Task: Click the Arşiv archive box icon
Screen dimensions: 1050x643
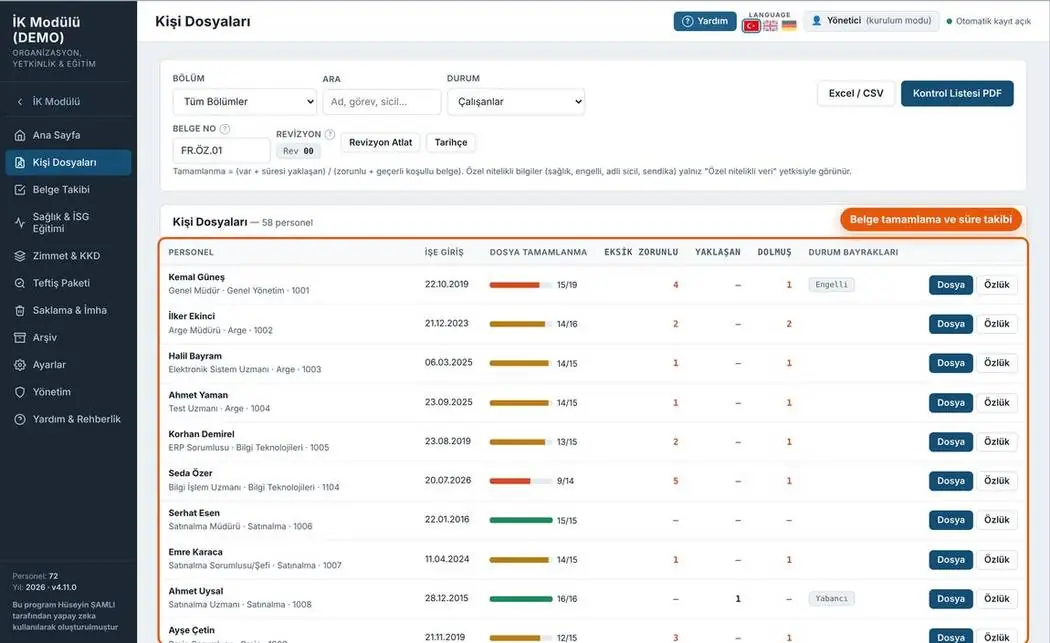Action: 20,338
